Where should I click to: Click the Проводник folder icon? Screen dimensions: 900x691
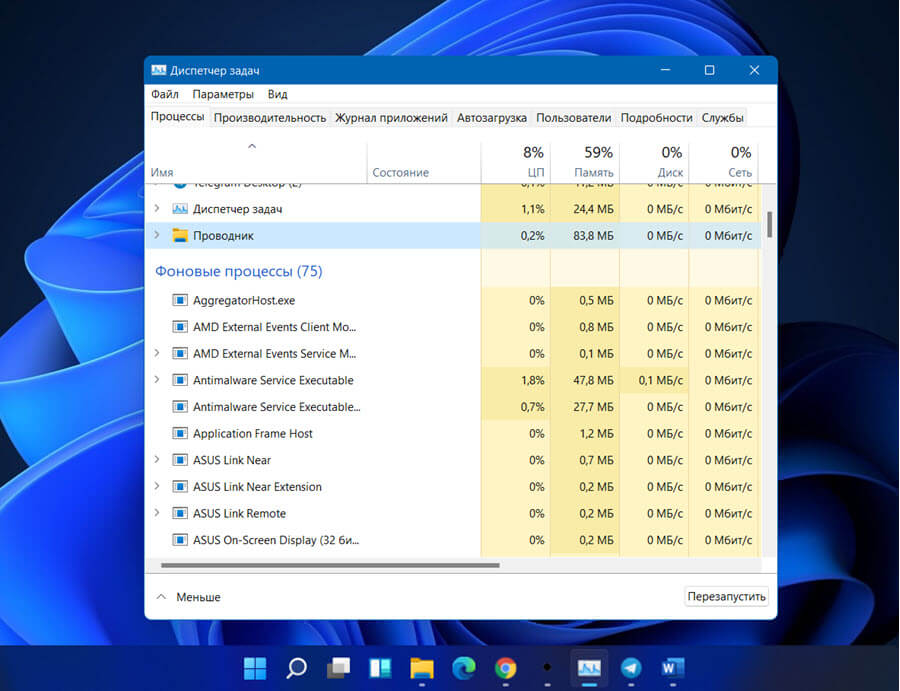click(x=180, y=235)
